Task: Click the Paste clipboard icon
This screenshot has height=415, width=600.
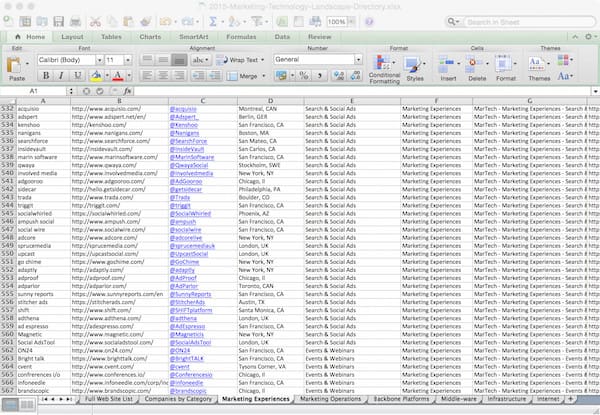Action: click(x=16, y=66)
